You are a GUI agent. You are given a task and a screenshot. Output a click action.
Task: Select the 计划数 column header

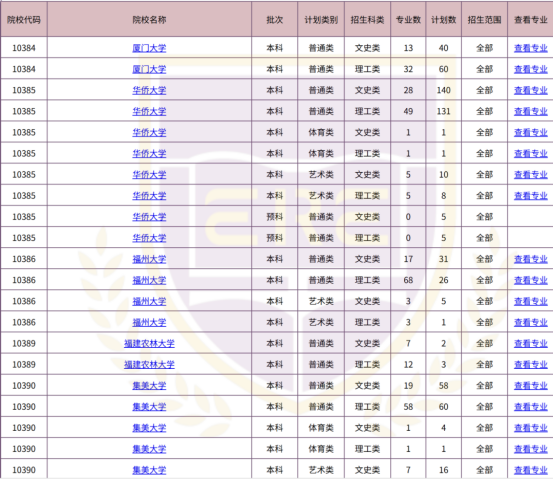(444, 20)
